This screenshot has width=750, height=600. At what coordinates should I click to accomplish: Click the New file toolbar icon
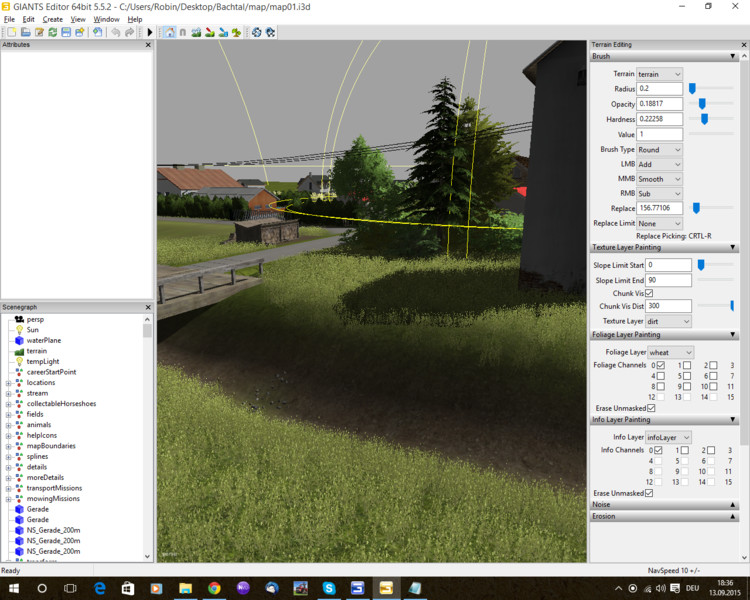tap(11, 32)
